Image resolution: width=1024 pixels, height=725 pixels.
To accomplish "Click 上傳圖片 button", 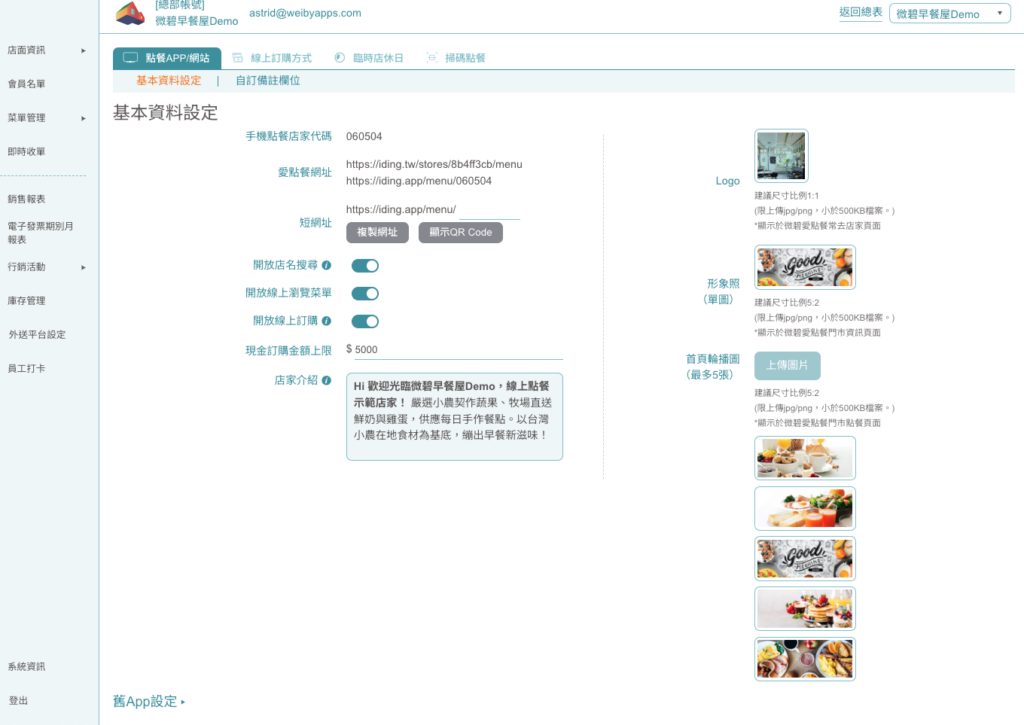I will (787, 365).
